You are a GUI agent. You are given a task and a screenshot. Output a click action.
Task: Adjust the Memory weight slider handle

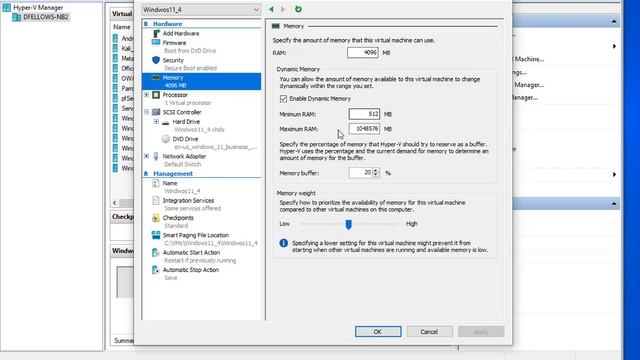pos(349,224)
